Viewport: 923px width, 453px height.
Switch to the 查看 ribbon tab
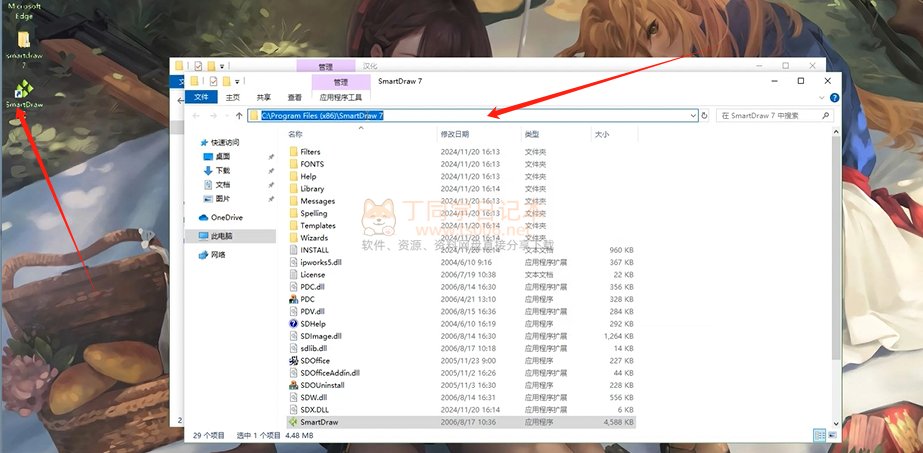[x=294, y=97]
